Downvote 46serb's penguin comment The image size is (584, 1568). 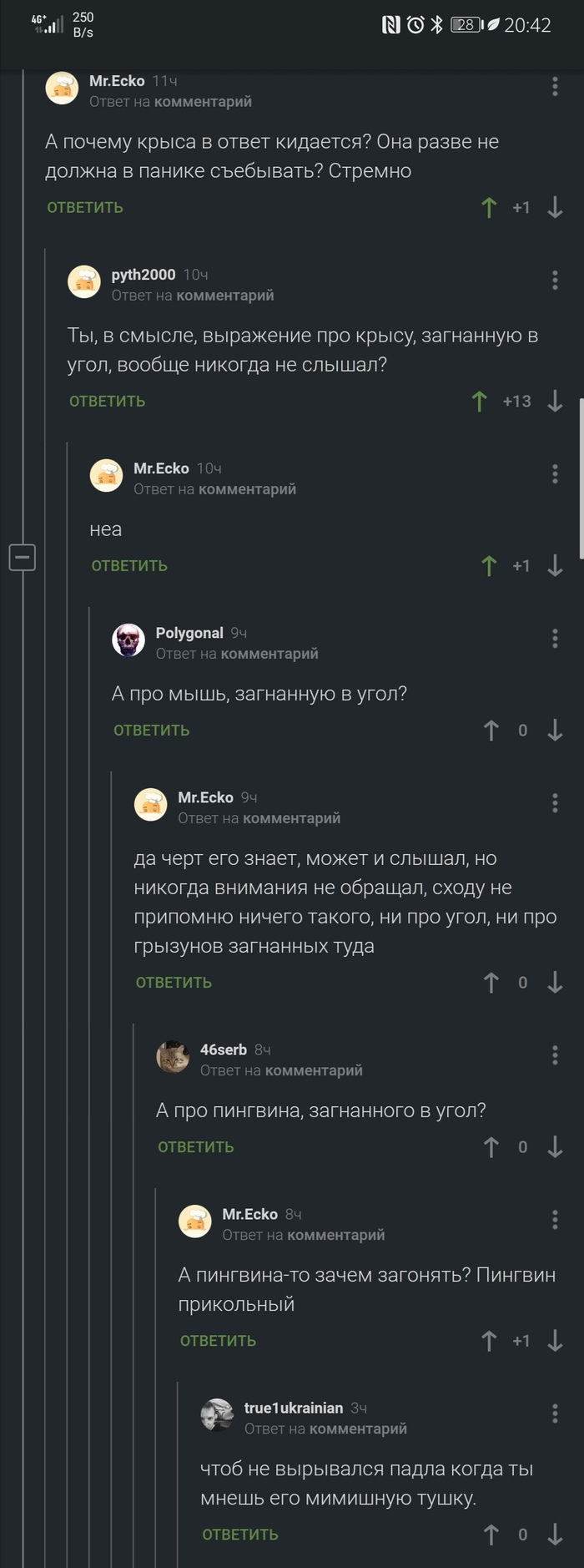click(556, 1147)
